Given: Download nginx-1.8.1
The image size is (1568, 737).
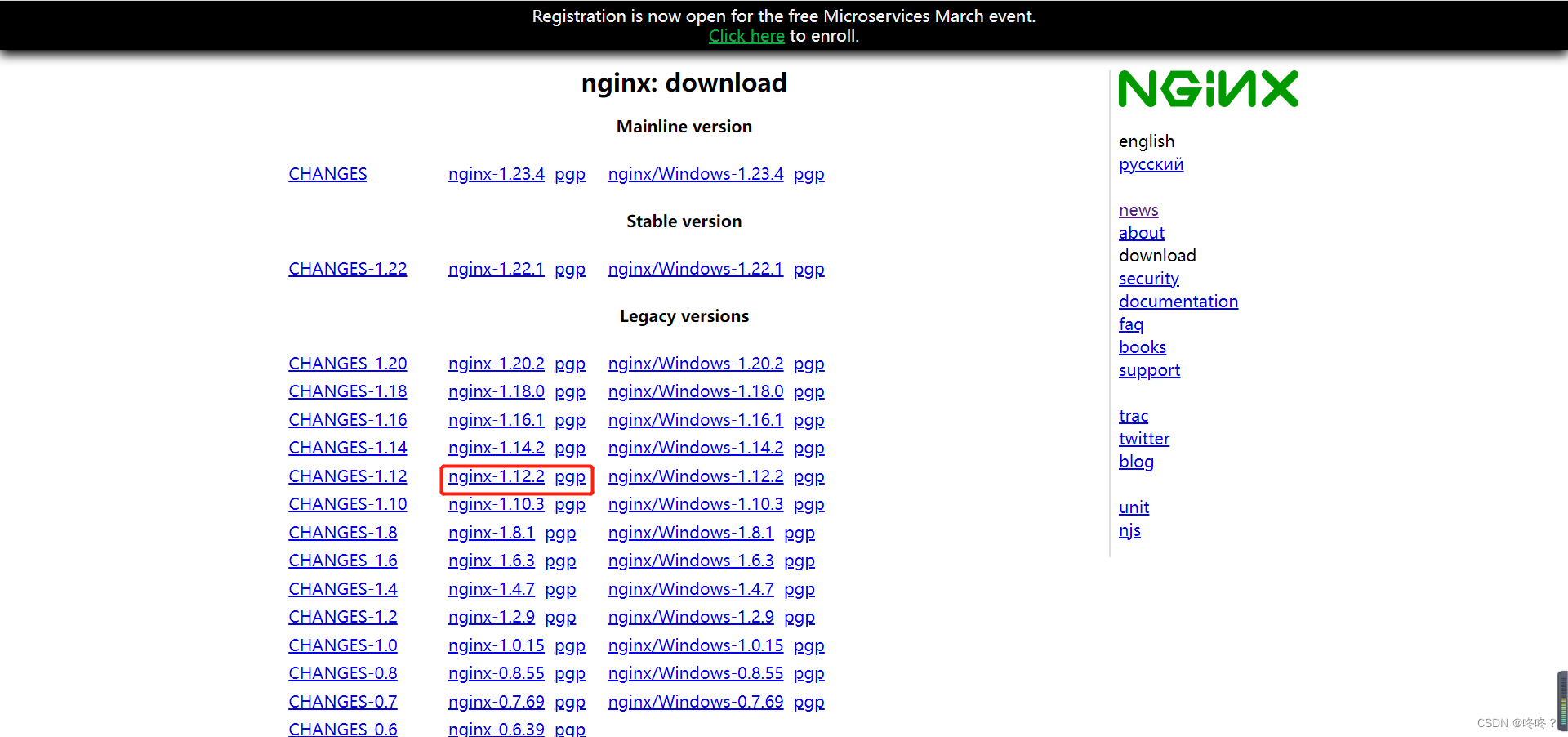Looking at the screenshot, I should (491, 533).
